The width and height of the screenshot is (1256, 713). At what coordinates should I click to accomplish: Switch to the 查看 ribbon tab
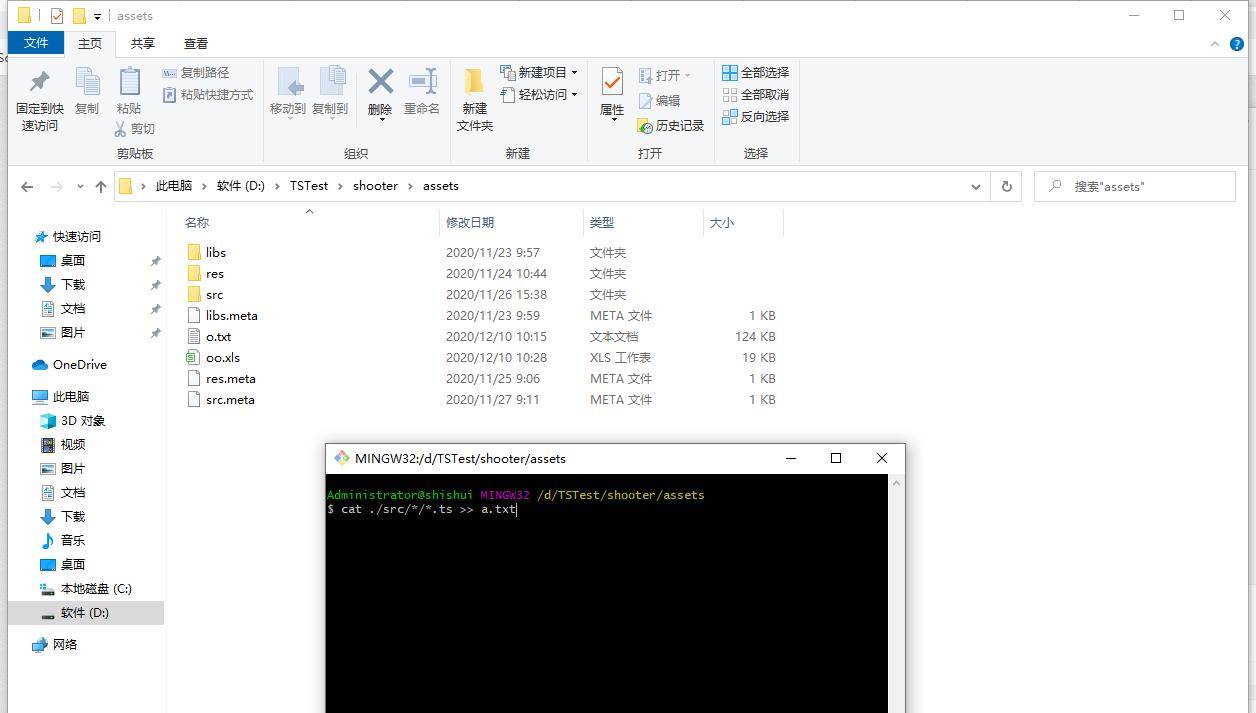(196, 43)
